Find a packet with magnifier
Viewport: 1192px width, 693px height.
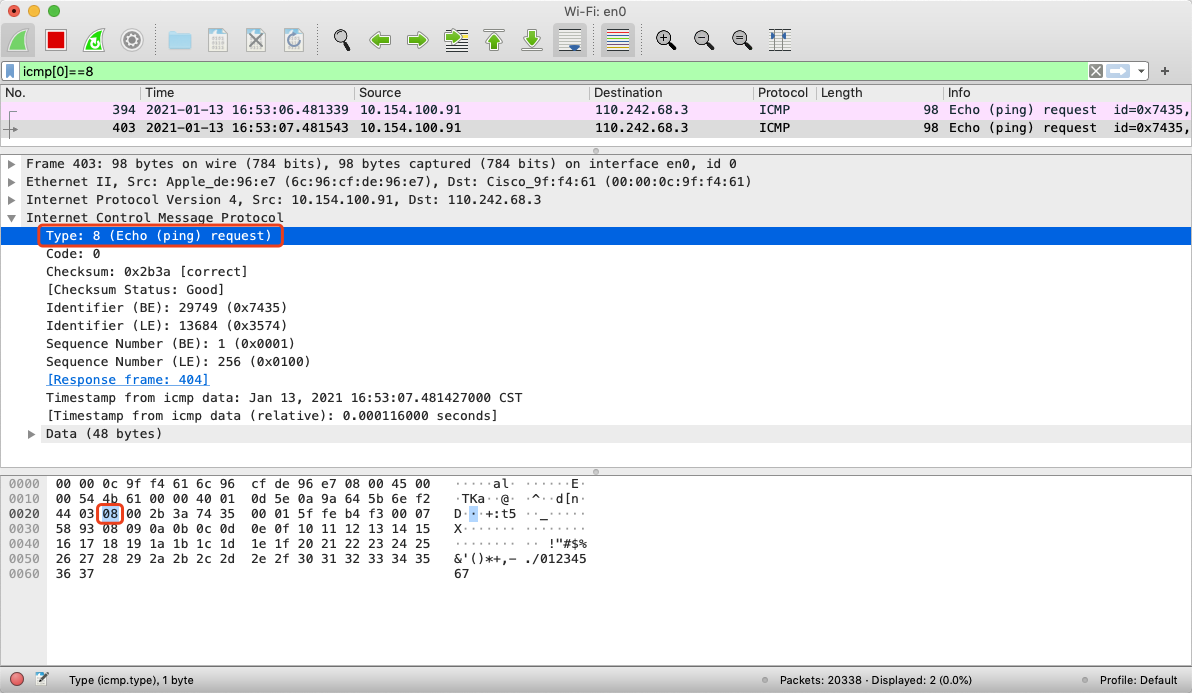[x=342, y=40]
